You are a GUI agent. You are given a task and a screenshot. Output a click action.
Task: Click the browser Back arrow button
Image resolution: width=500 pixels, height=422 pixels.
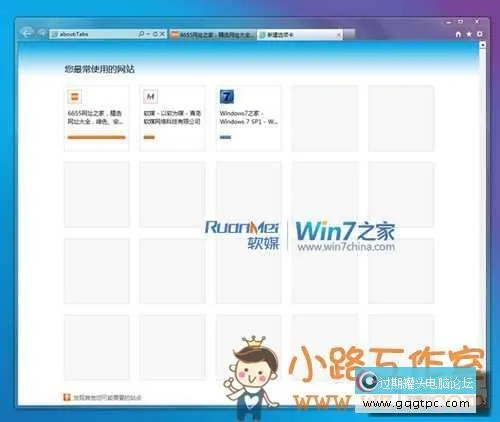(x=27, y=33)
